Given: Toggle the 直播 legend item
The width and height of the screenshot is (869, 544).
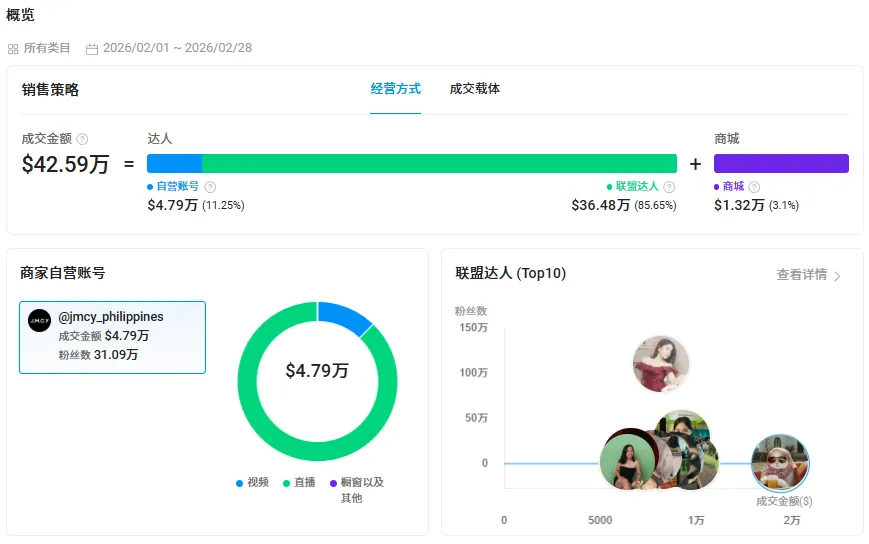Looking at the screenshot, I should 299,482.
